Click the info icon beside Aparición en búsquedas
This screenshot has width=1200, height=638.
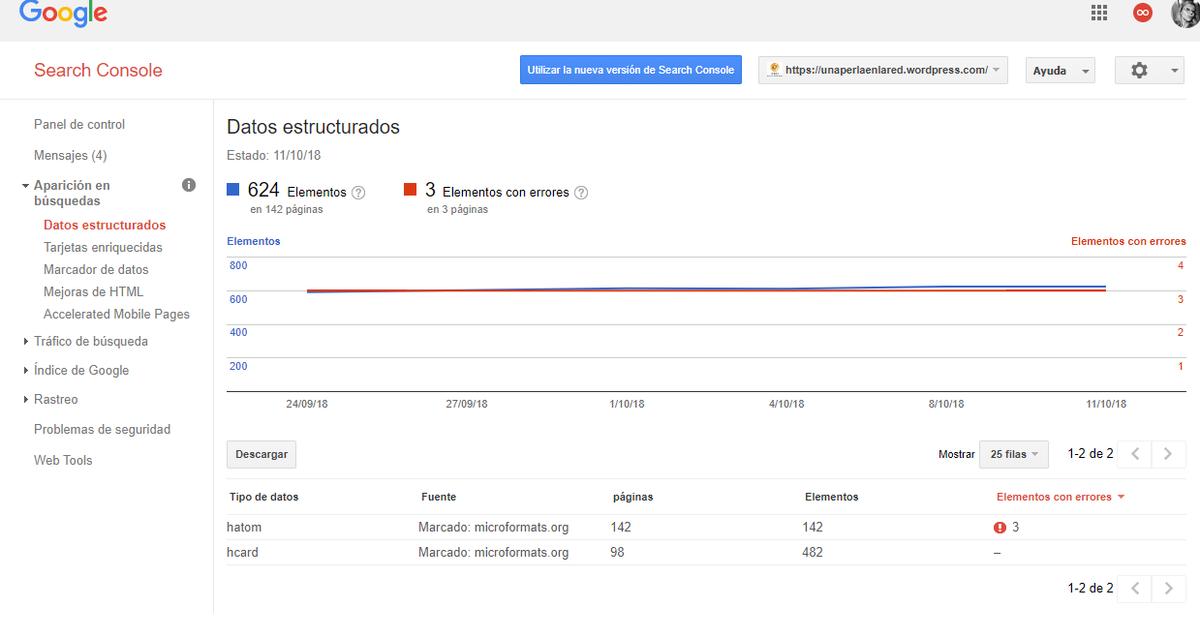point(188,184)
